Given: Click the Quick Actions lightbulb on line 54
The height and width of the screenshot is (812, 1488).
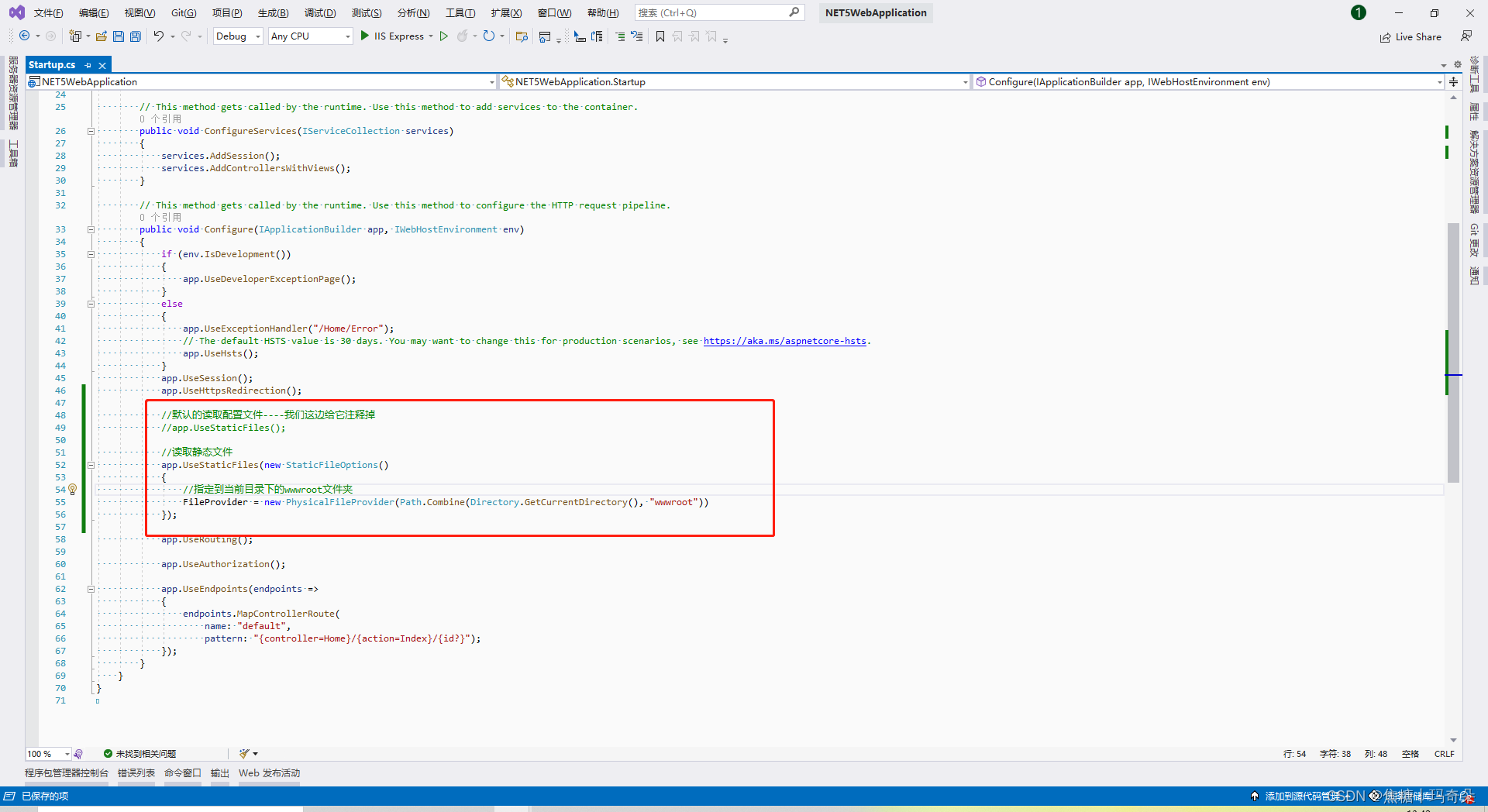Looking at the screenshot, I should point(72,489).
